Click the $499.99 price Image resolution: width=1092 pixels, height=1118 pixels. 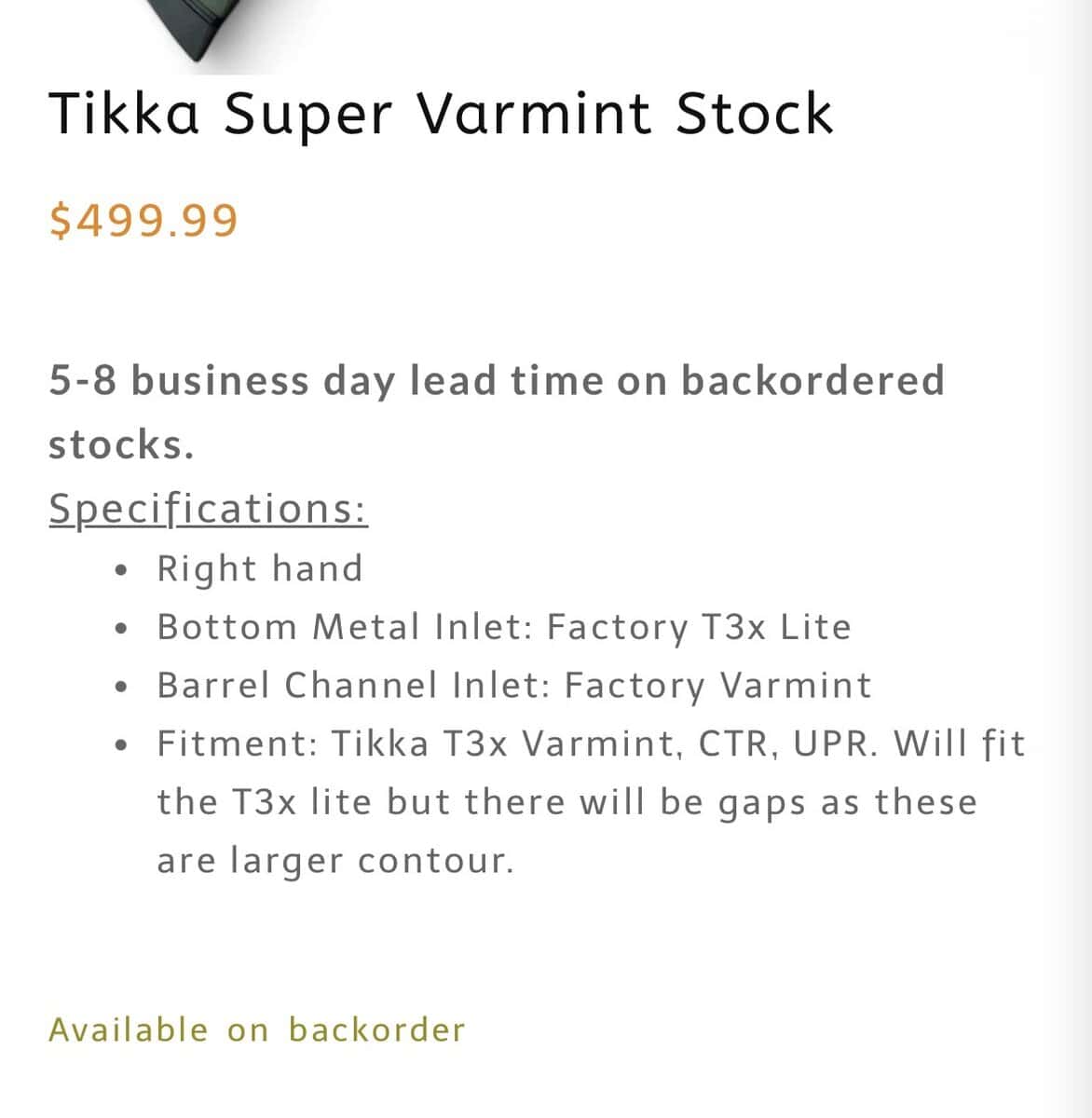click(x=144, y=220)
